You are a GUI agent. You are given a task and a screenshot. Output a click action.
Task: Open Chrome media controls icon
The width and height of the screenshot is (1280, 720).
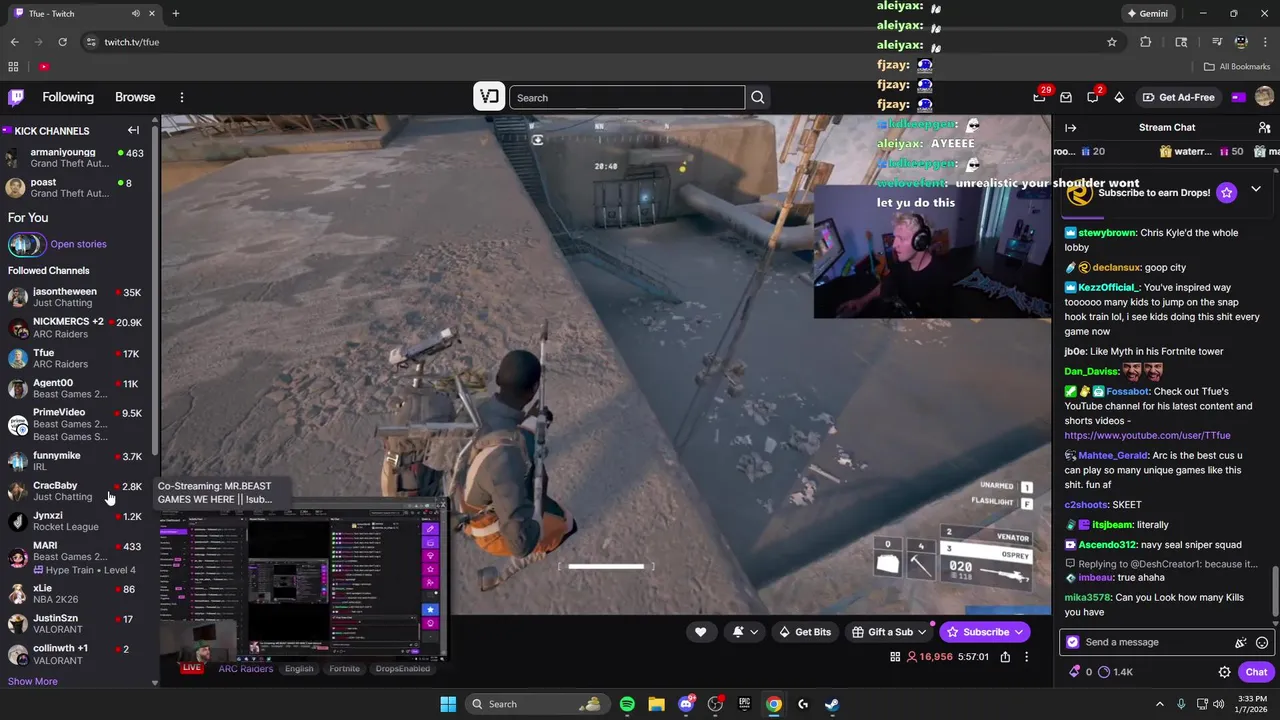[x=1217, y=42]
